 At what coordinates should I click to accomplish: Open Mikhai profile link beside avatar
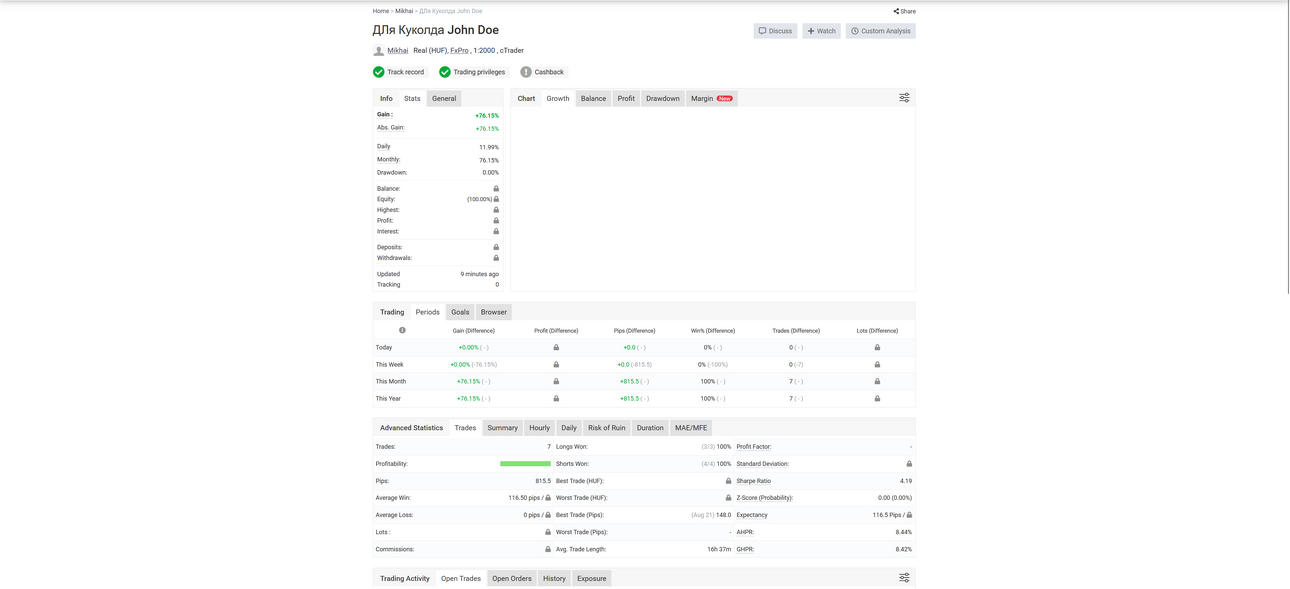[398, 50]
